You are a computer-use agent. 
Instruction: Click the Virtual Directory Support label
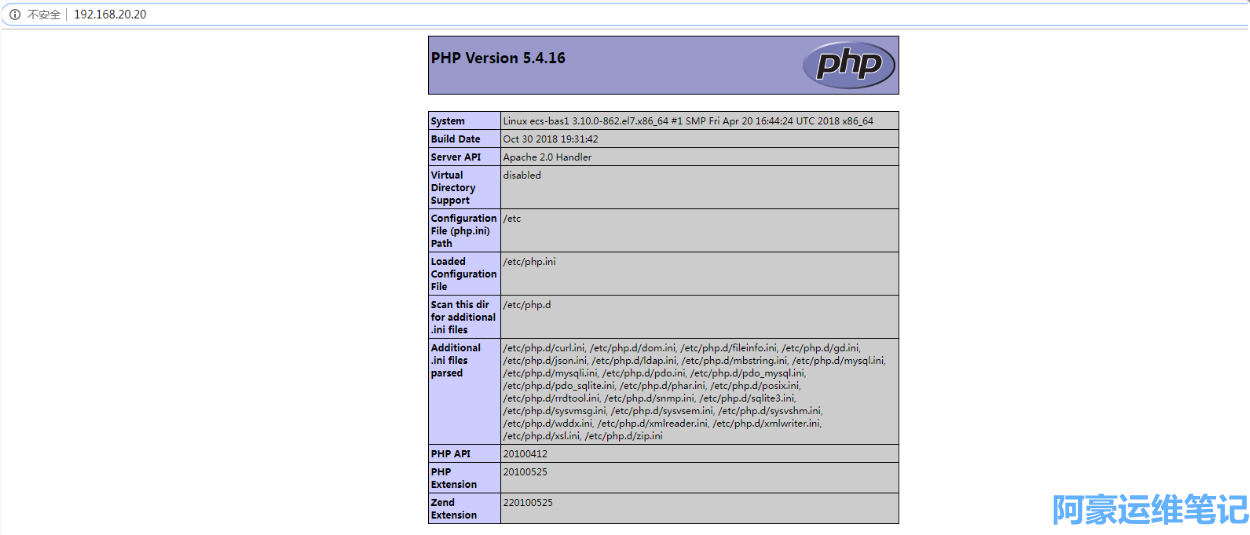point(453,187)
